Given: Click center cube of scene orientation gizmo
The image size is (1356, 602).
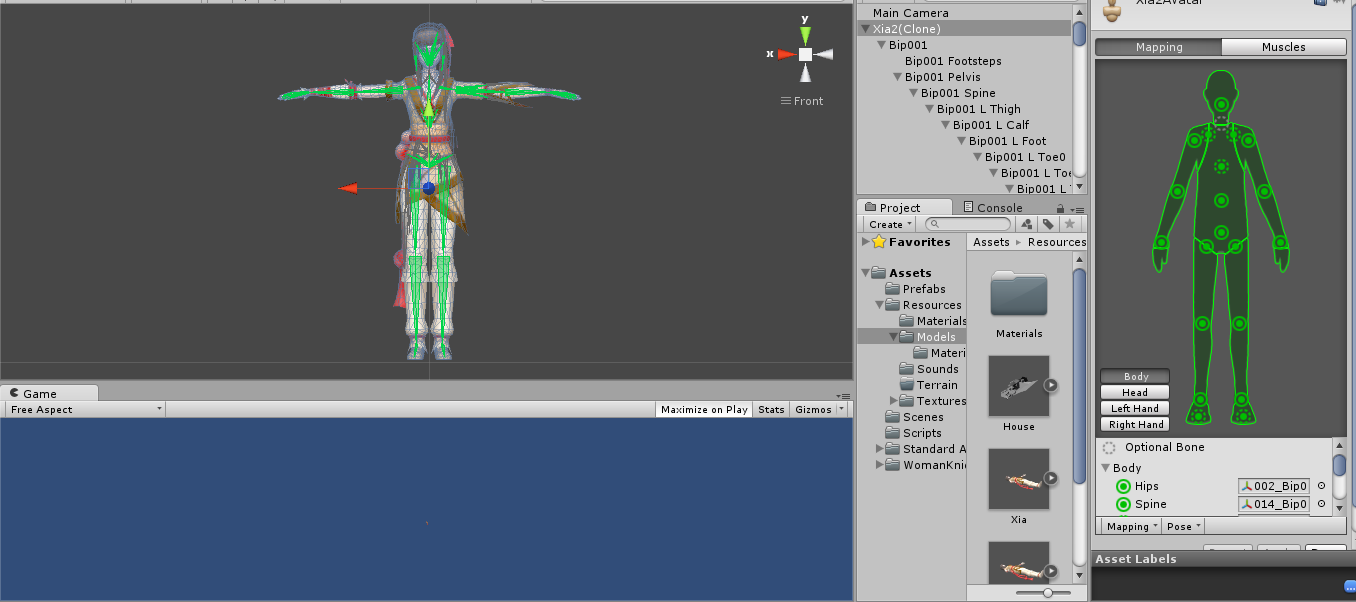Looking at the screenshot, I should (x=805, y=54).
